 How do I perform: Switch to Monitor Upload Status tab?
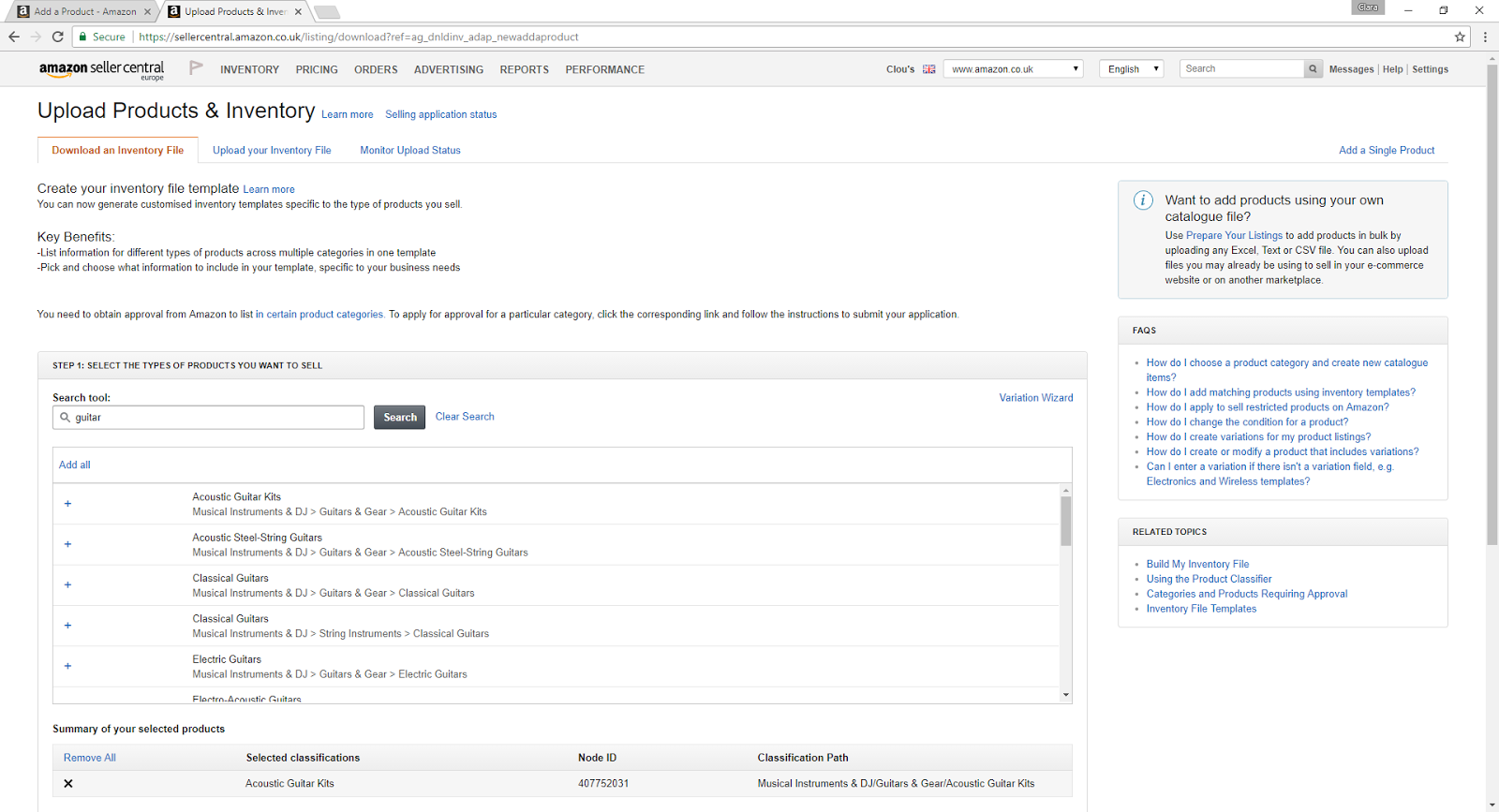(410, 150)
